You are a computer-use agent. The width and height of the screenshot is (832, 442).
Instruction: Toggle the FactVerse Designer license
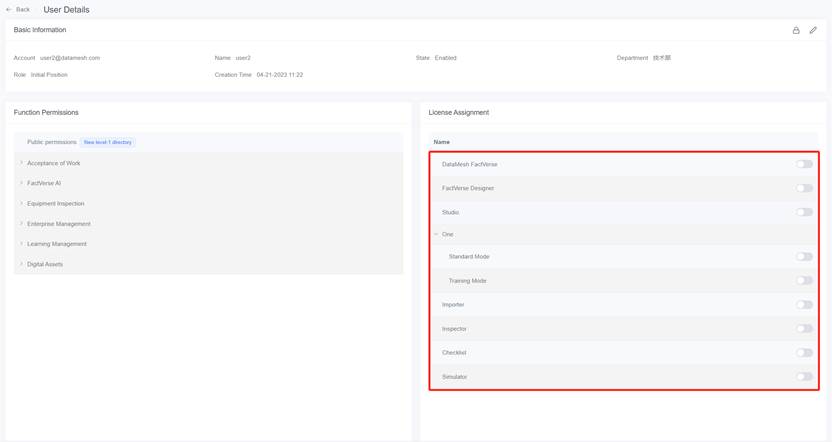pyautogui.click(x=804, y=188)
